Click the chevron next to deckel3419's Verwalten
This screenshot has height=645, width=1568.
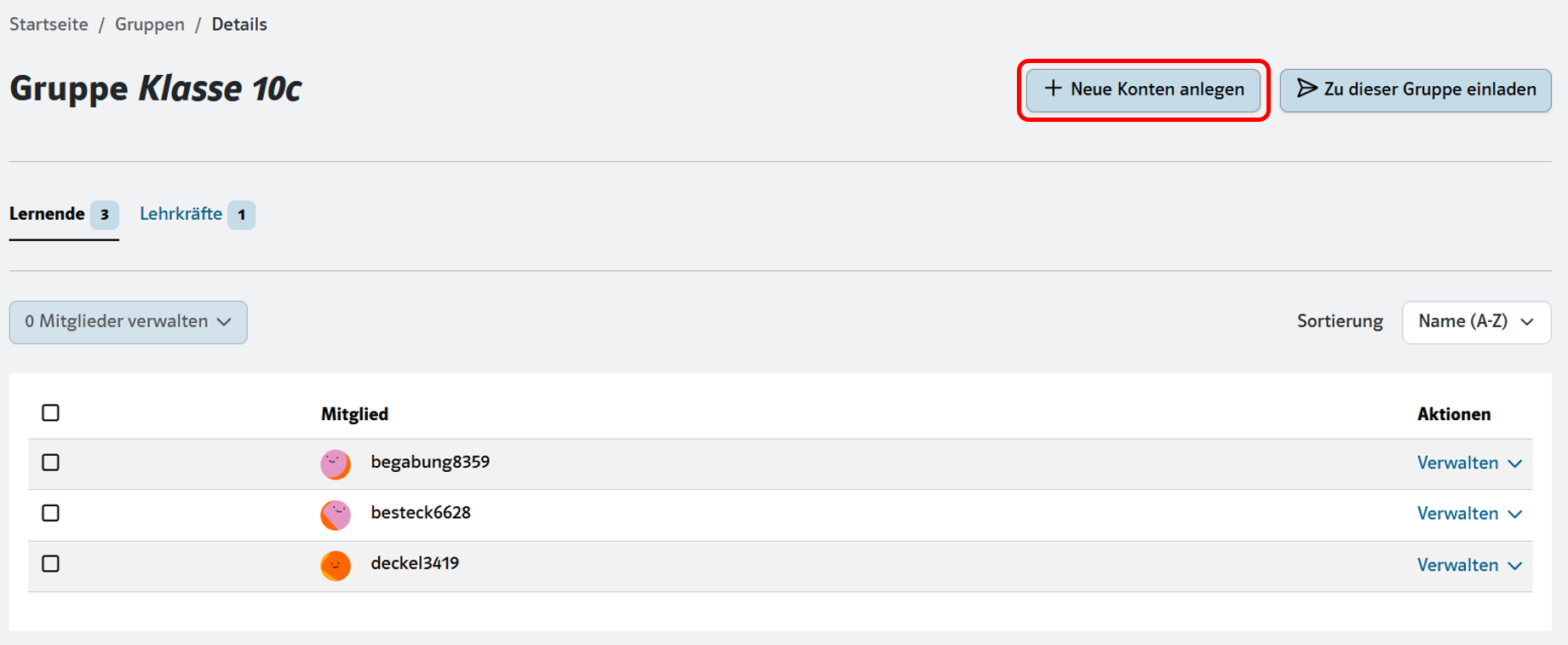point(1514,566)
